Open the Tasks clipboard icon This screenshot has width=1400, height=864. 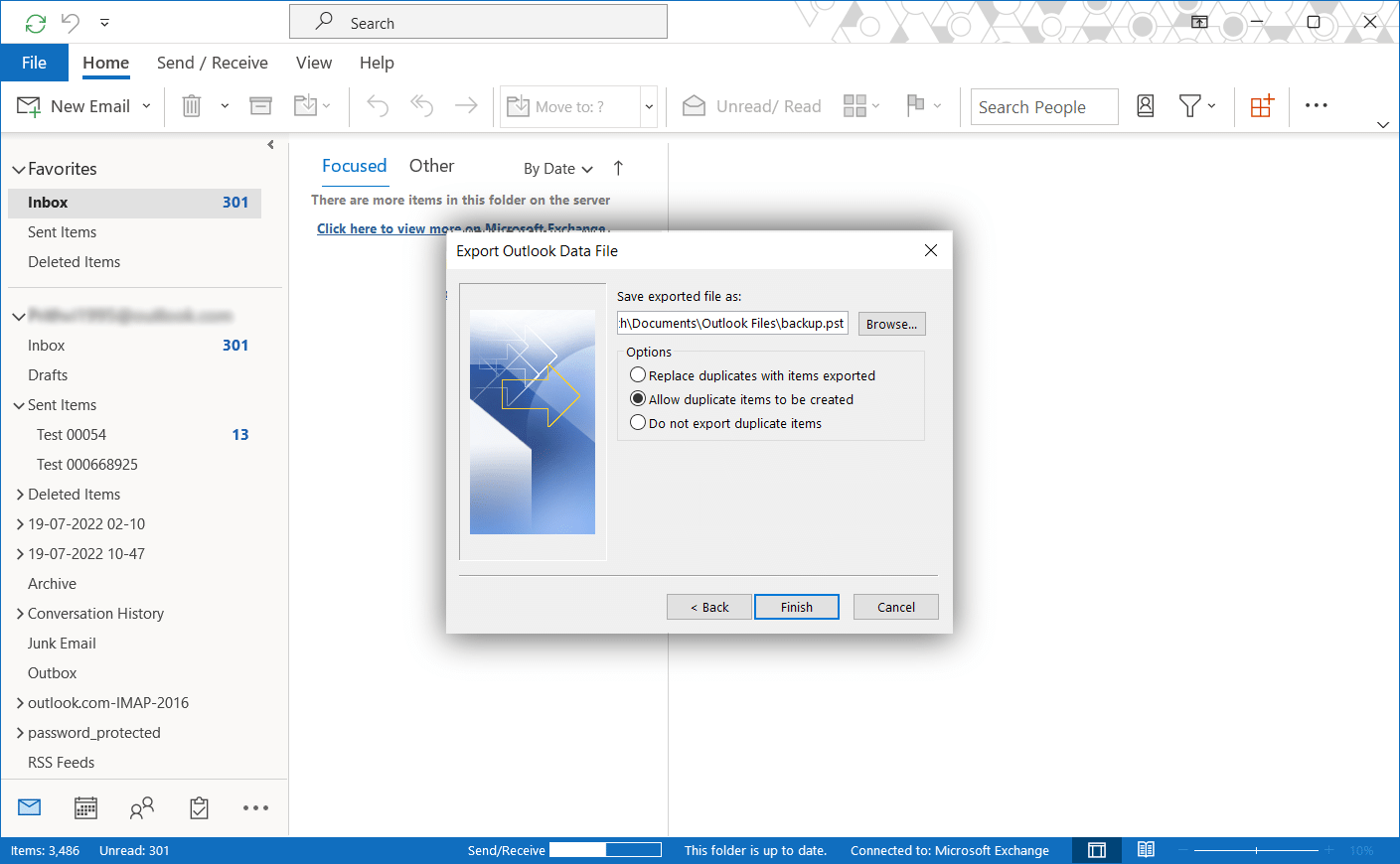pos(199,807)
